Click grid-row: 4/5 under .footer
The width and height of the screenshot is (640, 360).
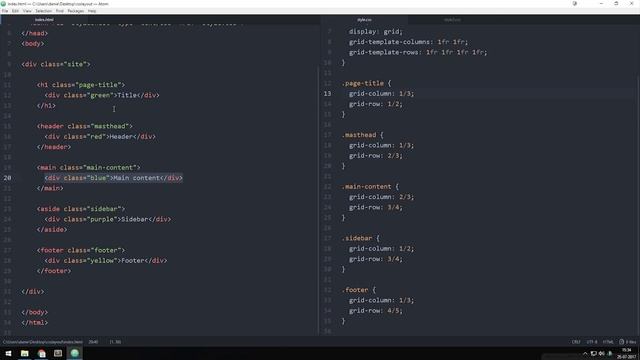(x=376, y=311)
